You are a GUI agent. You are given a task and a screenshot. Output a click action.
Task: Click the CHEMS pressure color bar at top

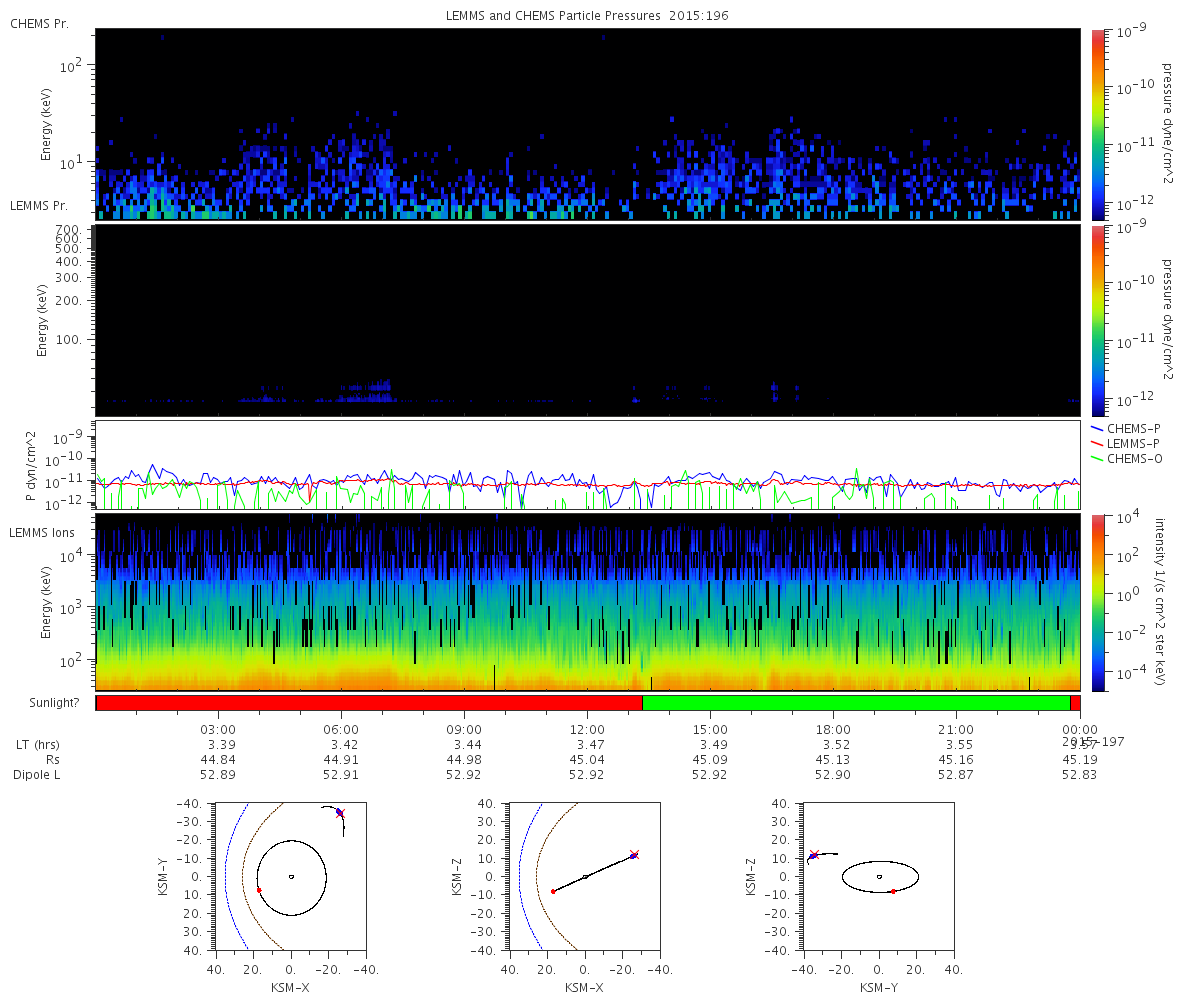pos(1098,123)
